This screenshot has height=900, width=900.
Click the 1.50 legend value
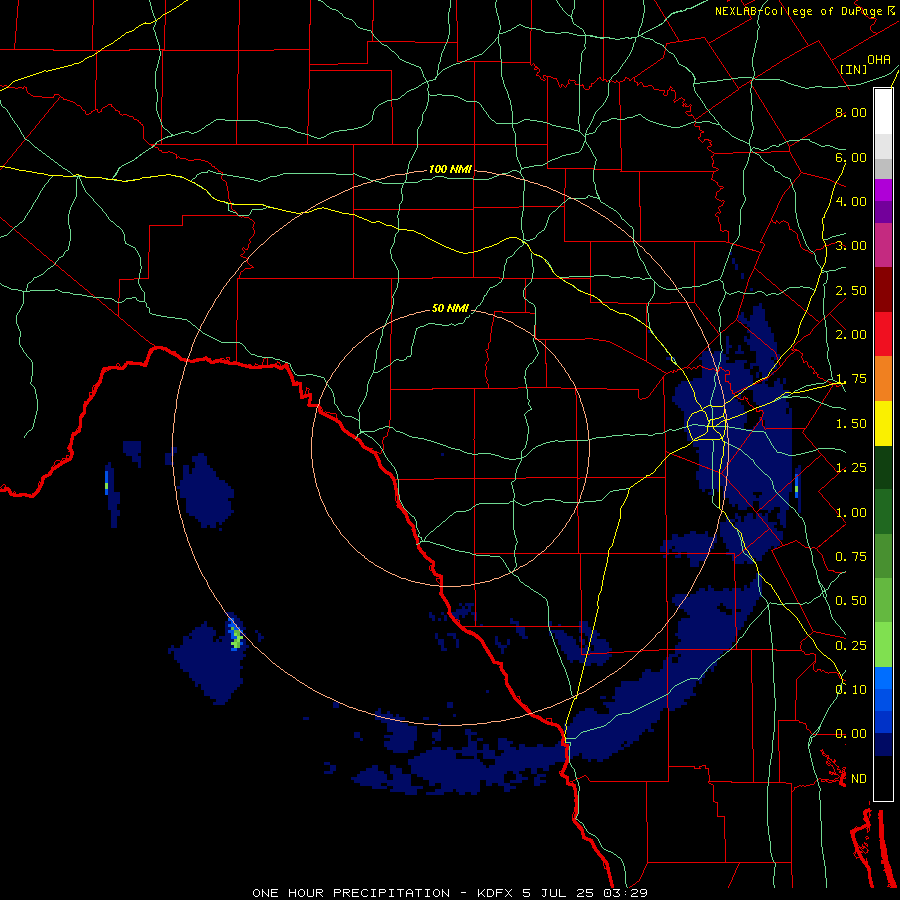851,424
